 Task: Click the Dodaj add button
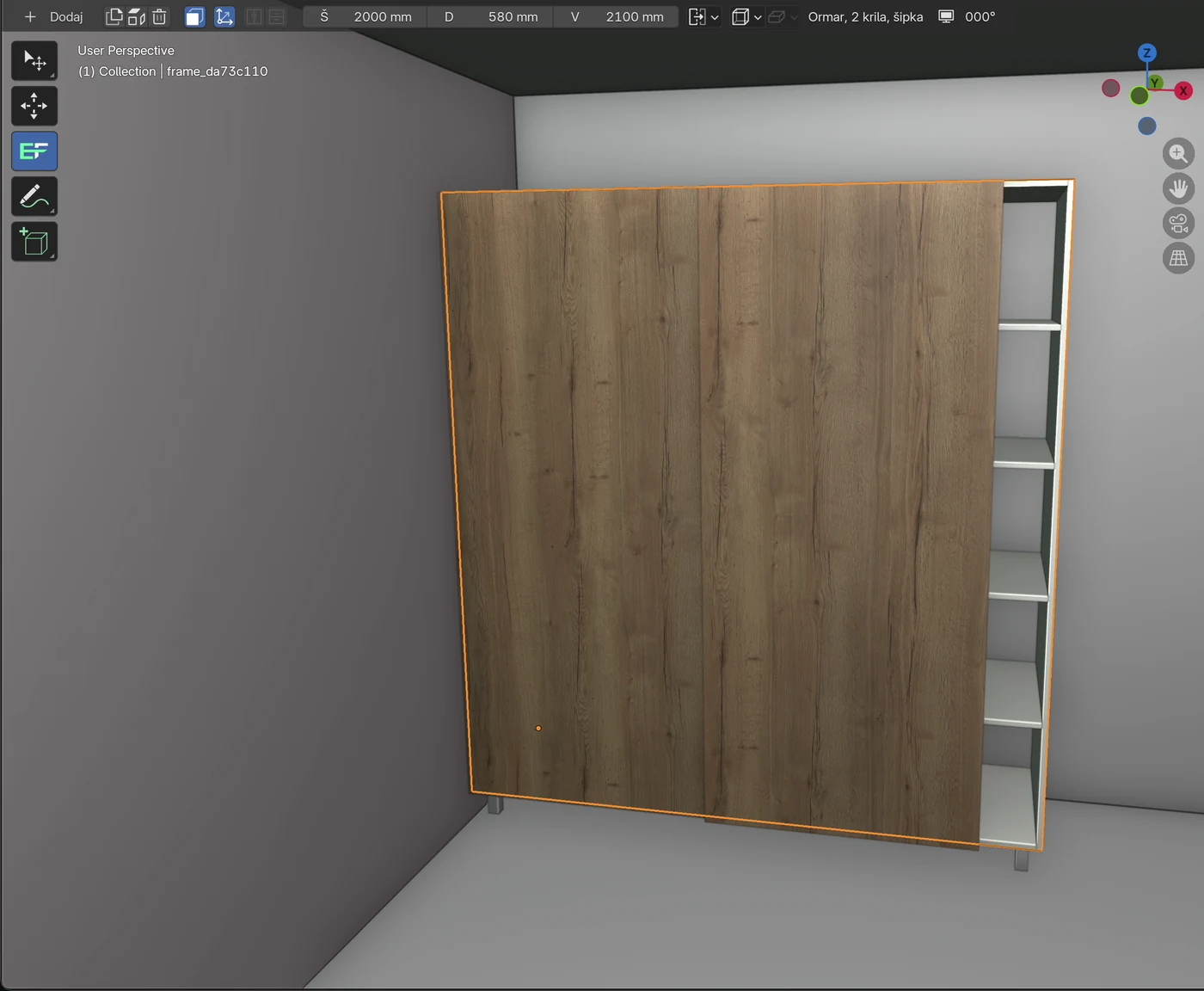click(54, 16)
